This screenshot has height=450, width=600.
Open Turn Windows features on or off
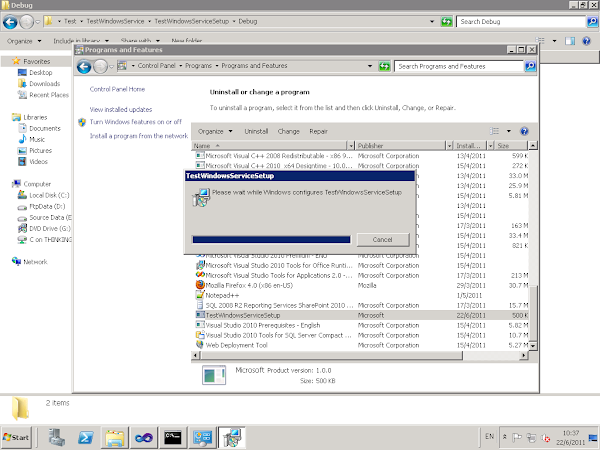tap(136, 122)
